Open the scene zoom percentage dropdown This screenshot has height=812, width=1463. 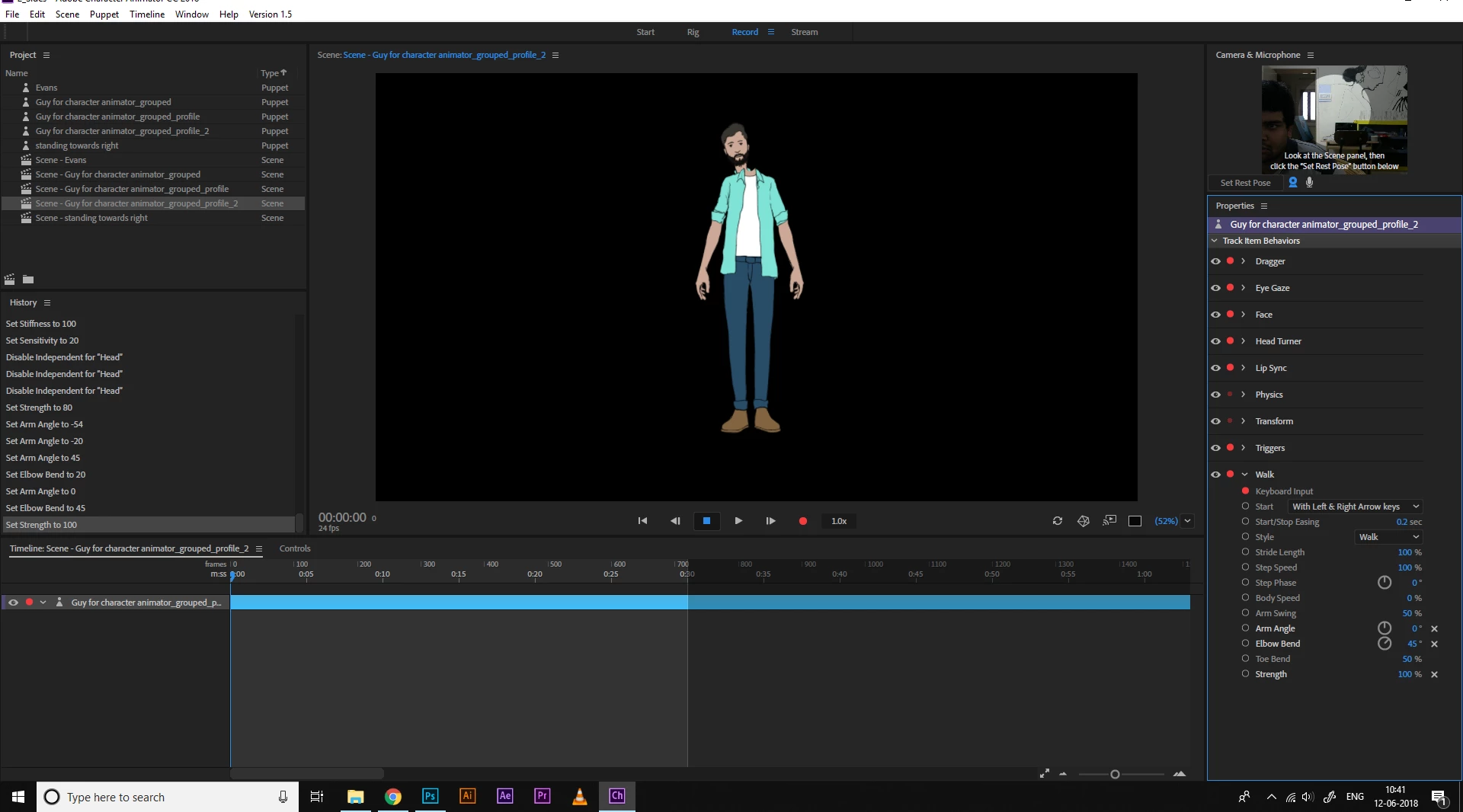pyautogui.click(x=1187, y=521)
